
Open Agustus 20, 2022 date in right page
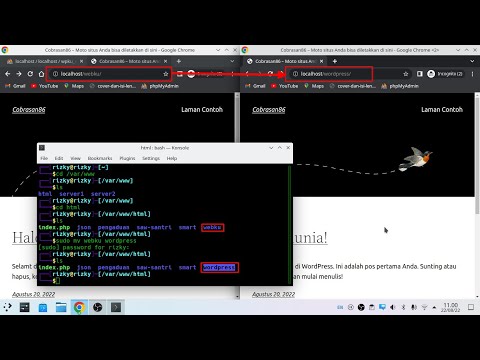[x=273, y=294]
